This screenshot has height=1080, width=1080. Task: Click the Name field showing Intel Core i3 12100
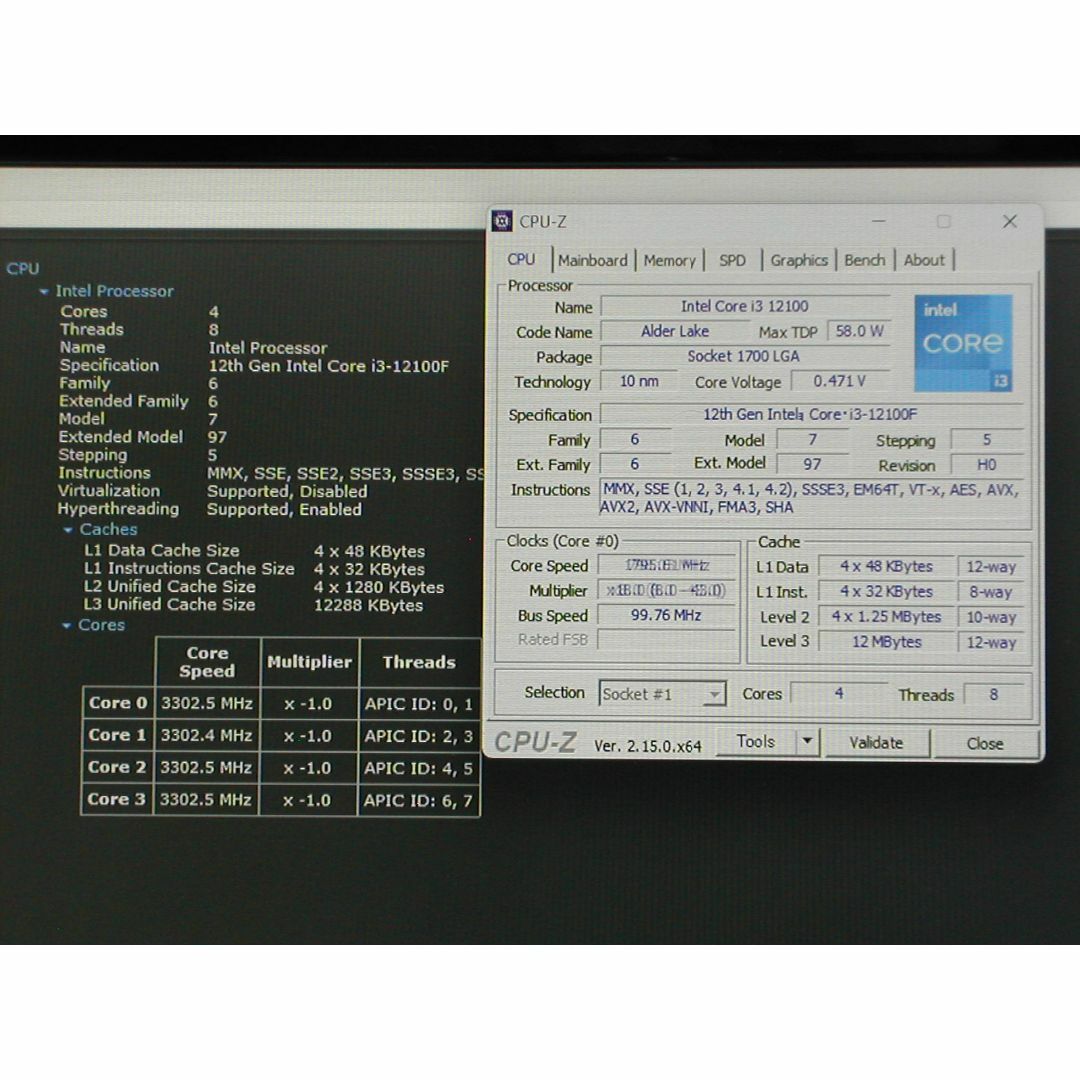(745, 306)
